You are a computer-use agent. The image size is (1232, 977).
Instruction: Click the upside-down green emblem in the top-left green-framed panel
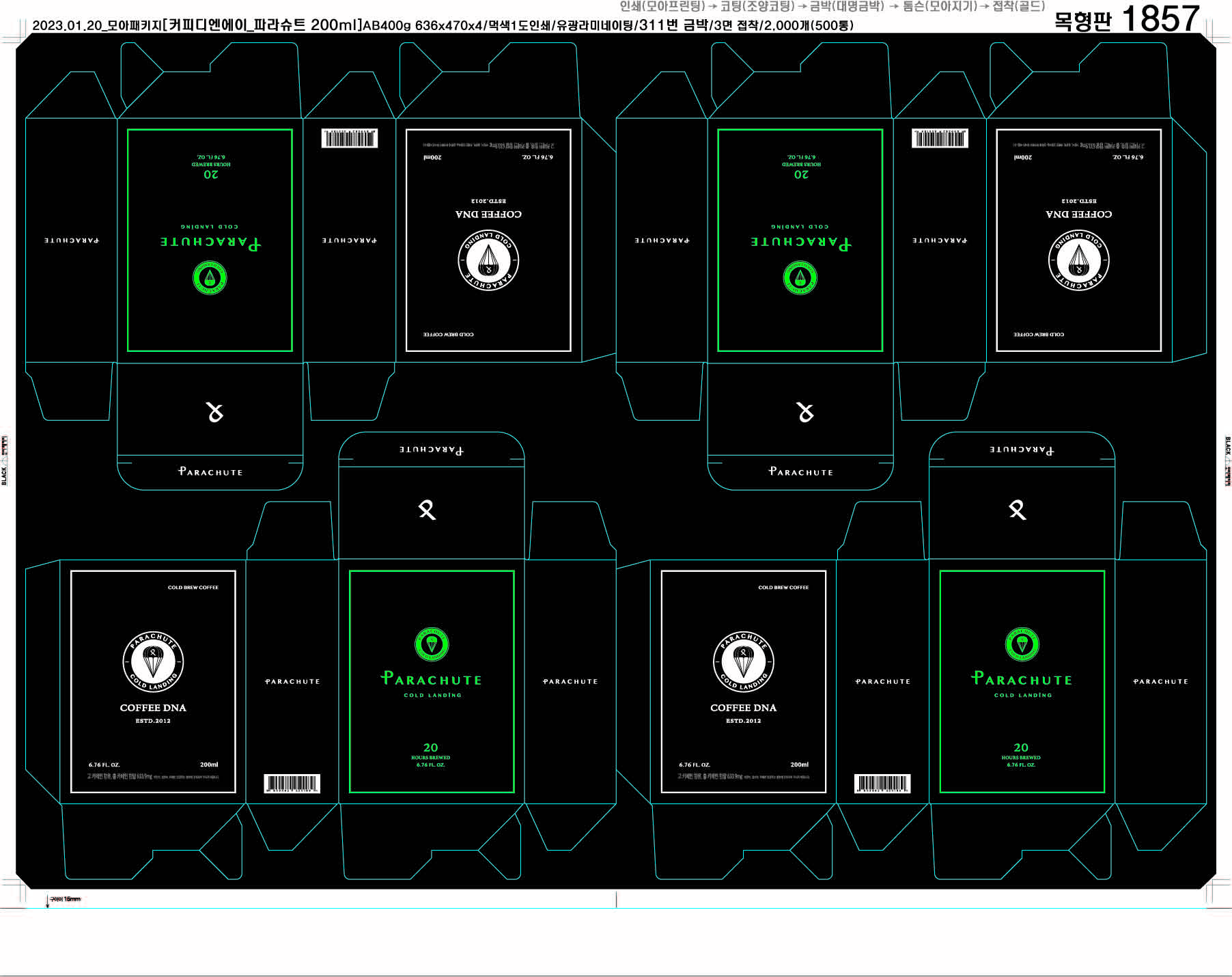coord(210,278)
